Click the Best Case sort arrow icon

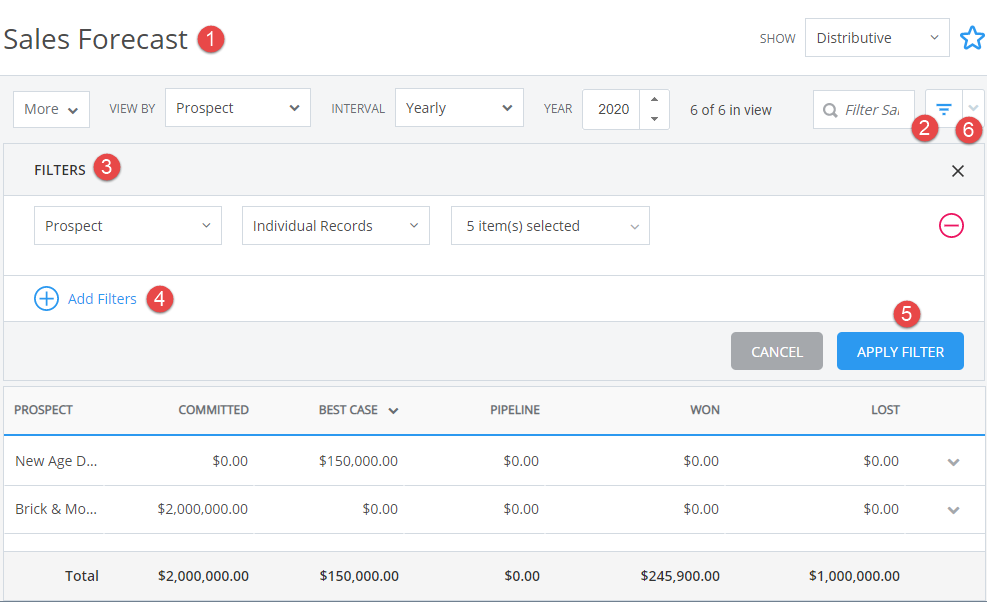tap(393, 411)
